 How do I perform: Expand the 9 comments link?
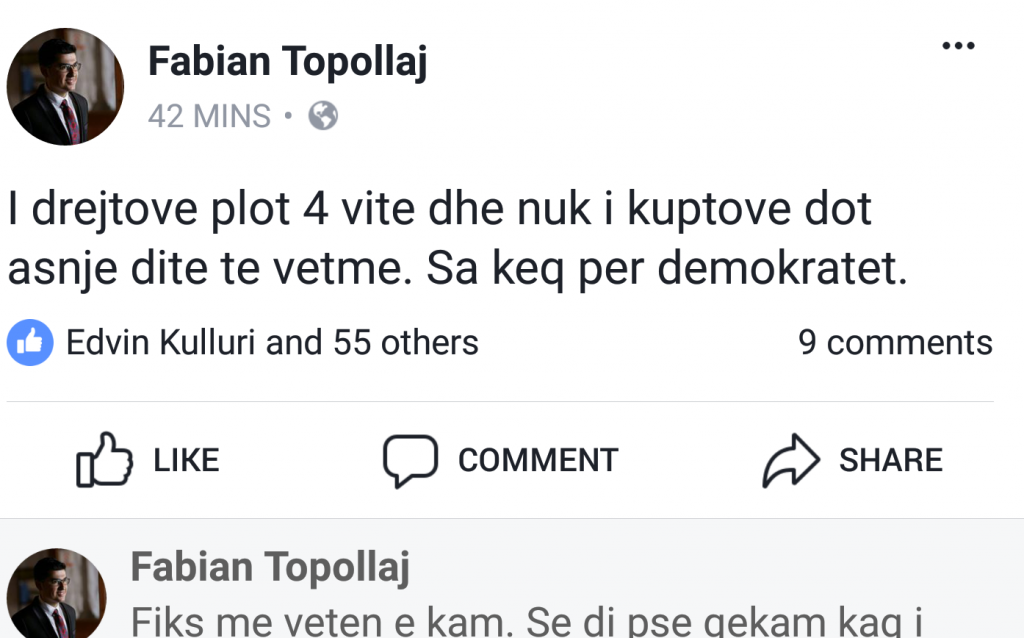click(x=894, y=343)
